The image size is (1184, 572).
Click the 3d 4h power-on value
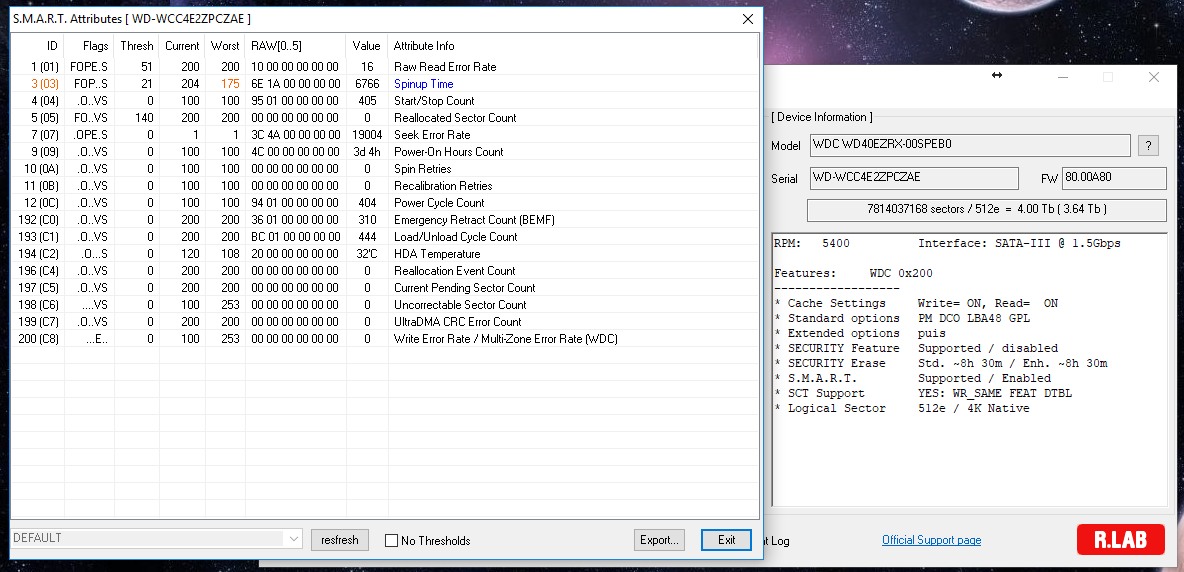click(x=367, y=152)
